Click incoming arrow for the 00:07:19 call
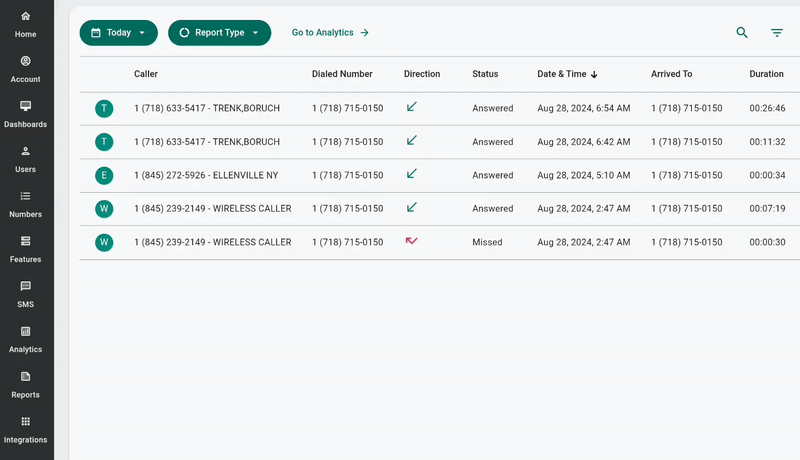 pos(412,207)
